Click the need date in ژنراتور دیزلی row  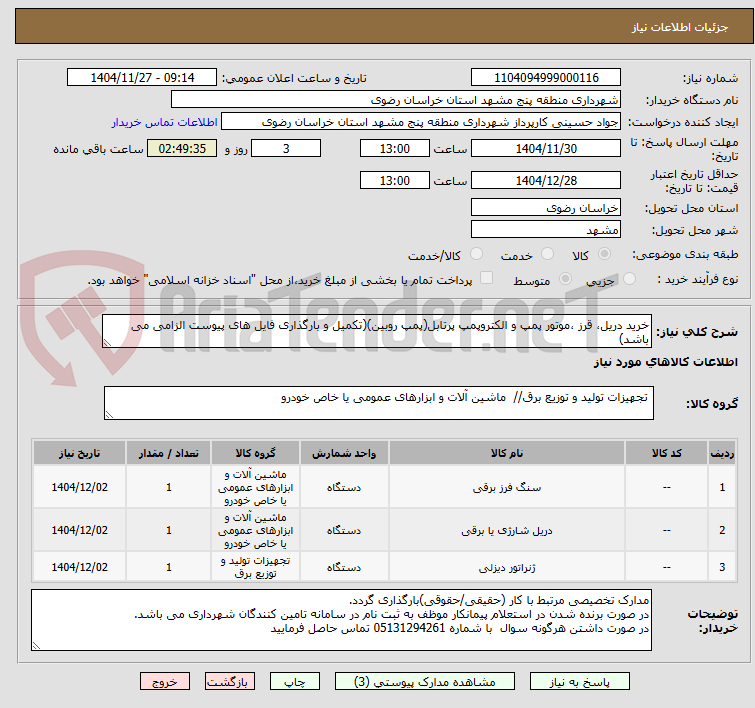point(79,567)
